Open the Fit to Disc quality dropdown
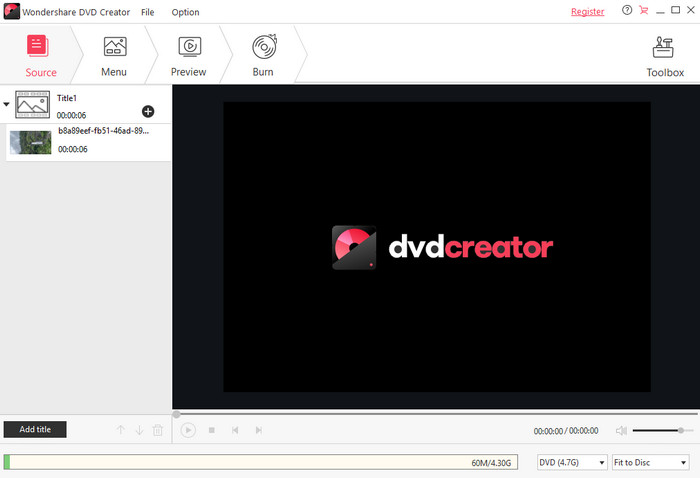The image size is (700, 478). coord(650,462)
